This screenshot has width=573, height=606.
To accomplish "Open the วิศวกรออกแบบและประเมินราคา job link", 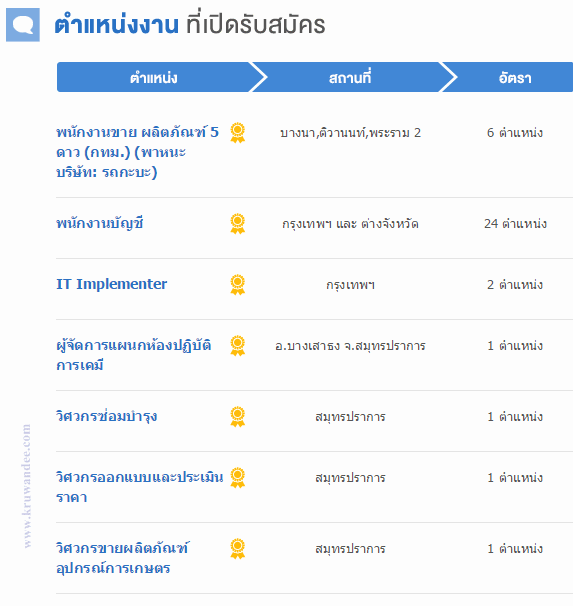I will 139,487.
